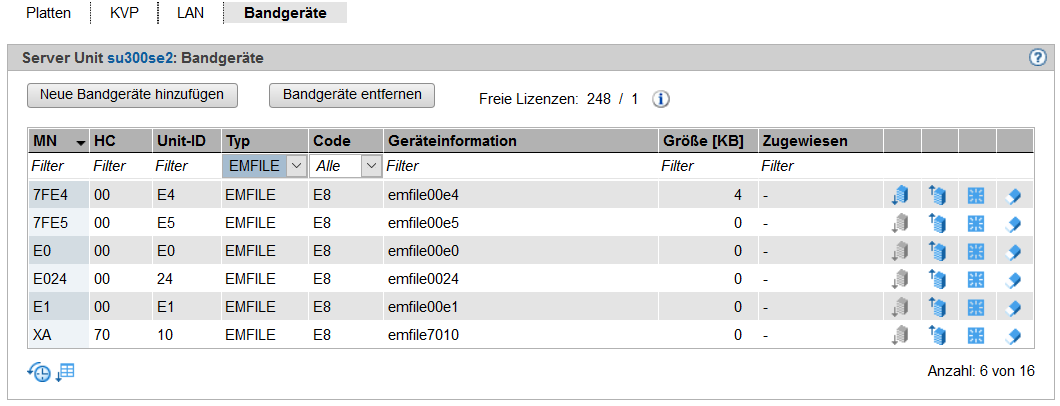This screenshot has height=406, width=1060.
Task: Click eraser icon for emfile00e1
Action: [1013, 307]
